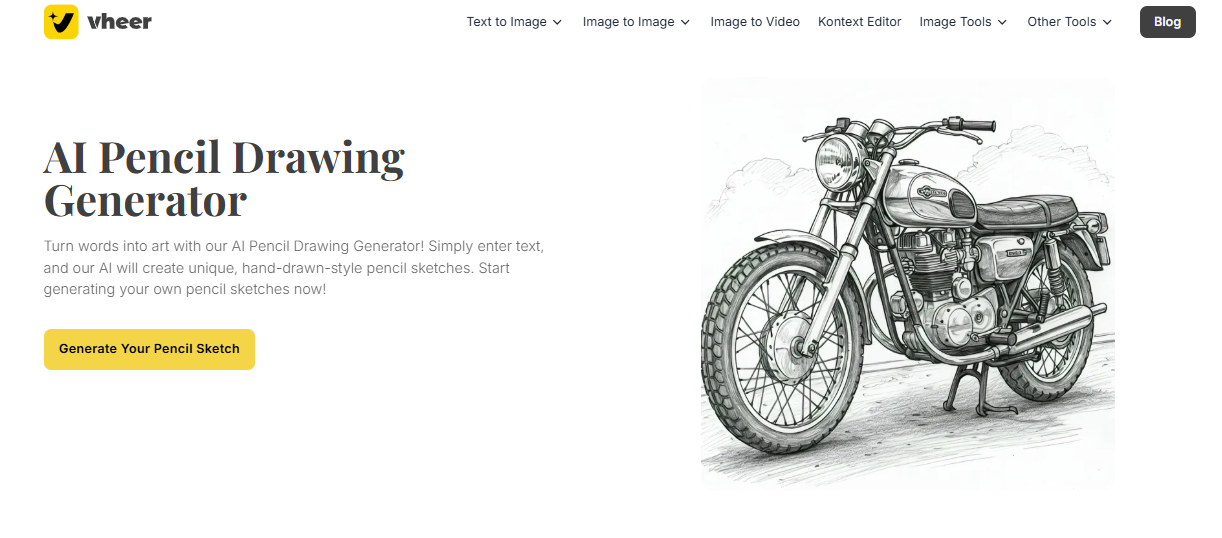Open the Kontext Editor link

click(859, 21)
